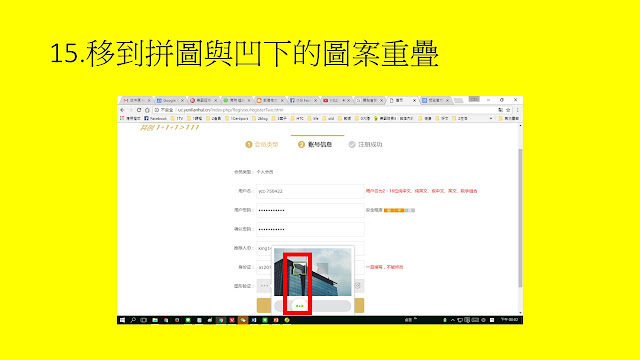Open the HTC bookmarks folder
Image resolution: width=640 pixels, height=360 pixels.
[x=297, y=118]
